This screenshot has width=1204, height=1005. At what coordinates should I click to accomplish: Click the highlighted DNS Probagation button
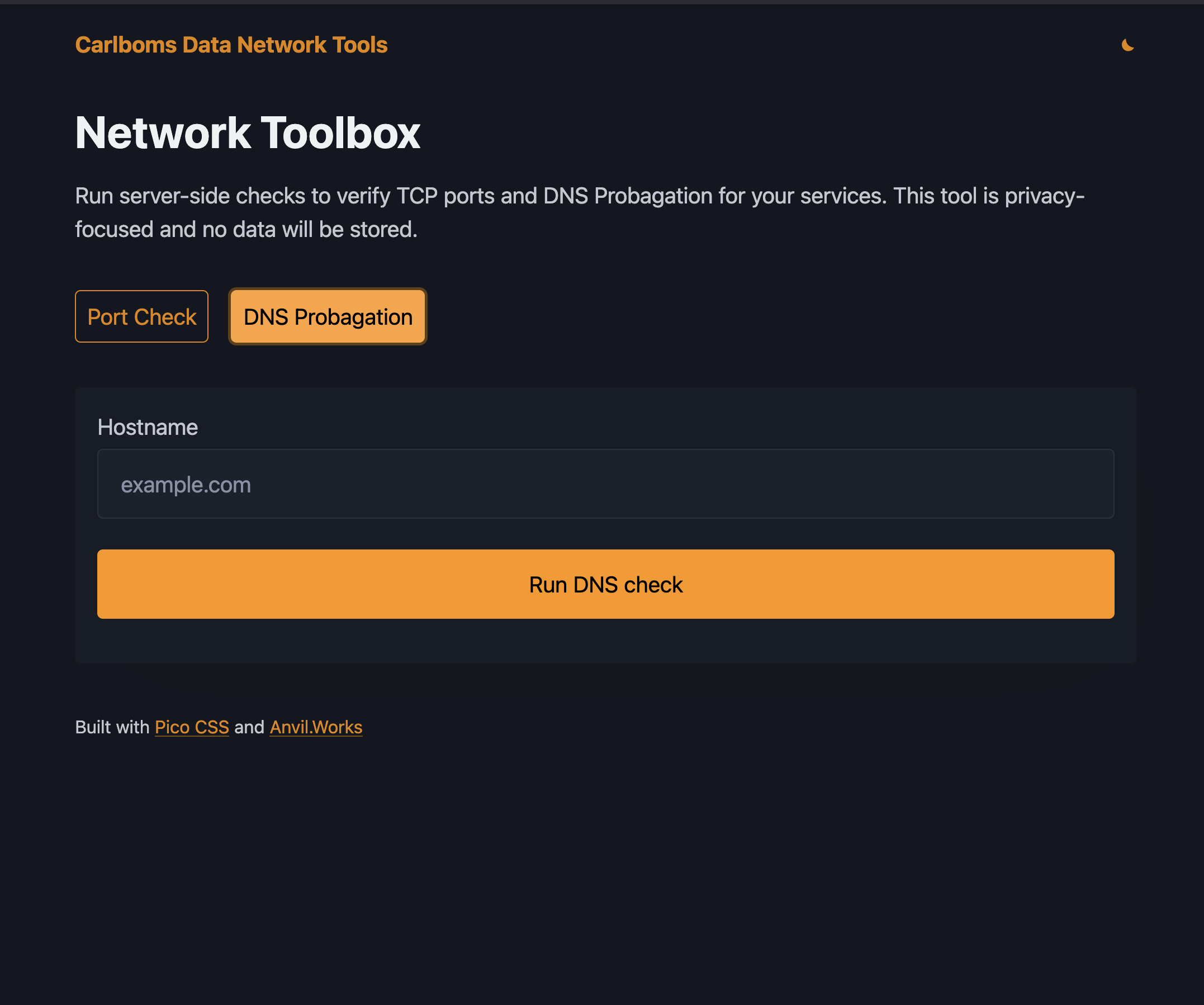[x=328, y=316]
